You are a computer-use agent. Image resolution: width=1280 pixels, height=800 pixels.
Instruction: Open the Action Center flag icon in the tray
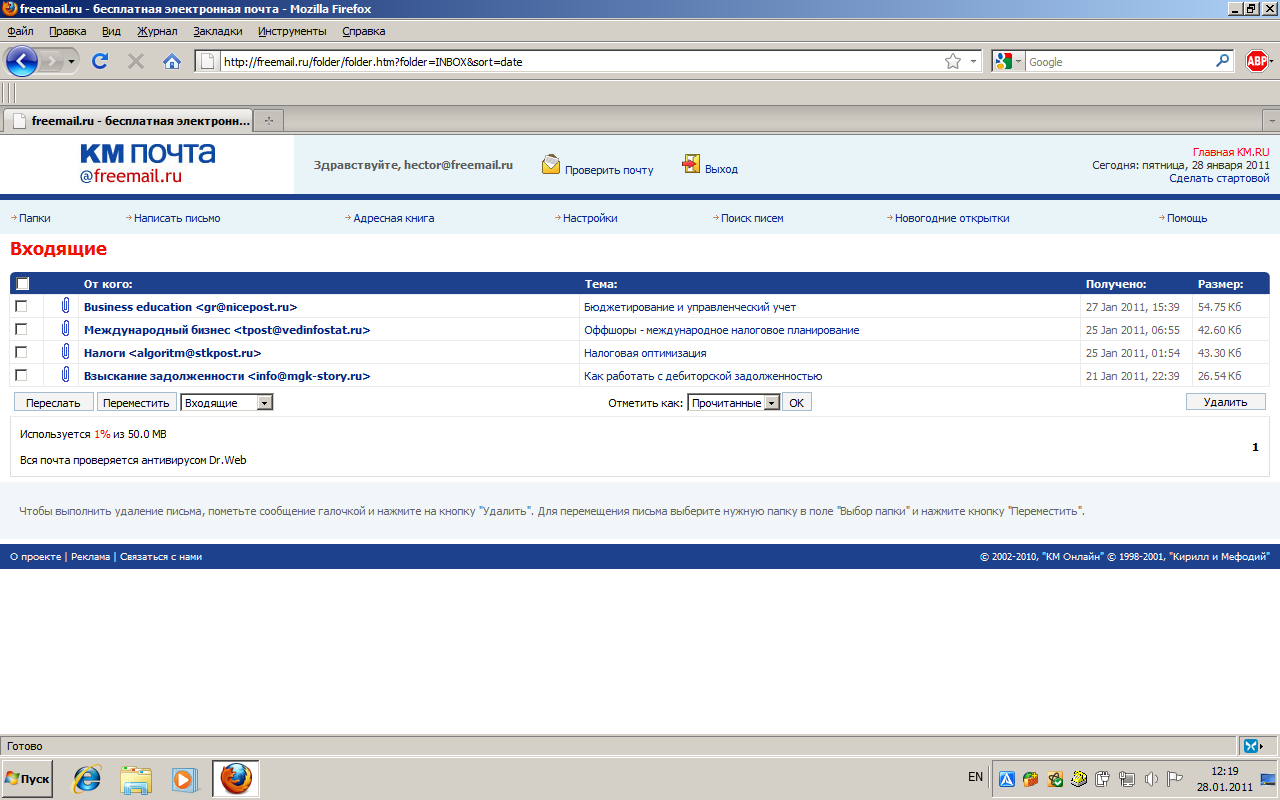click(x=1175, y=779)
